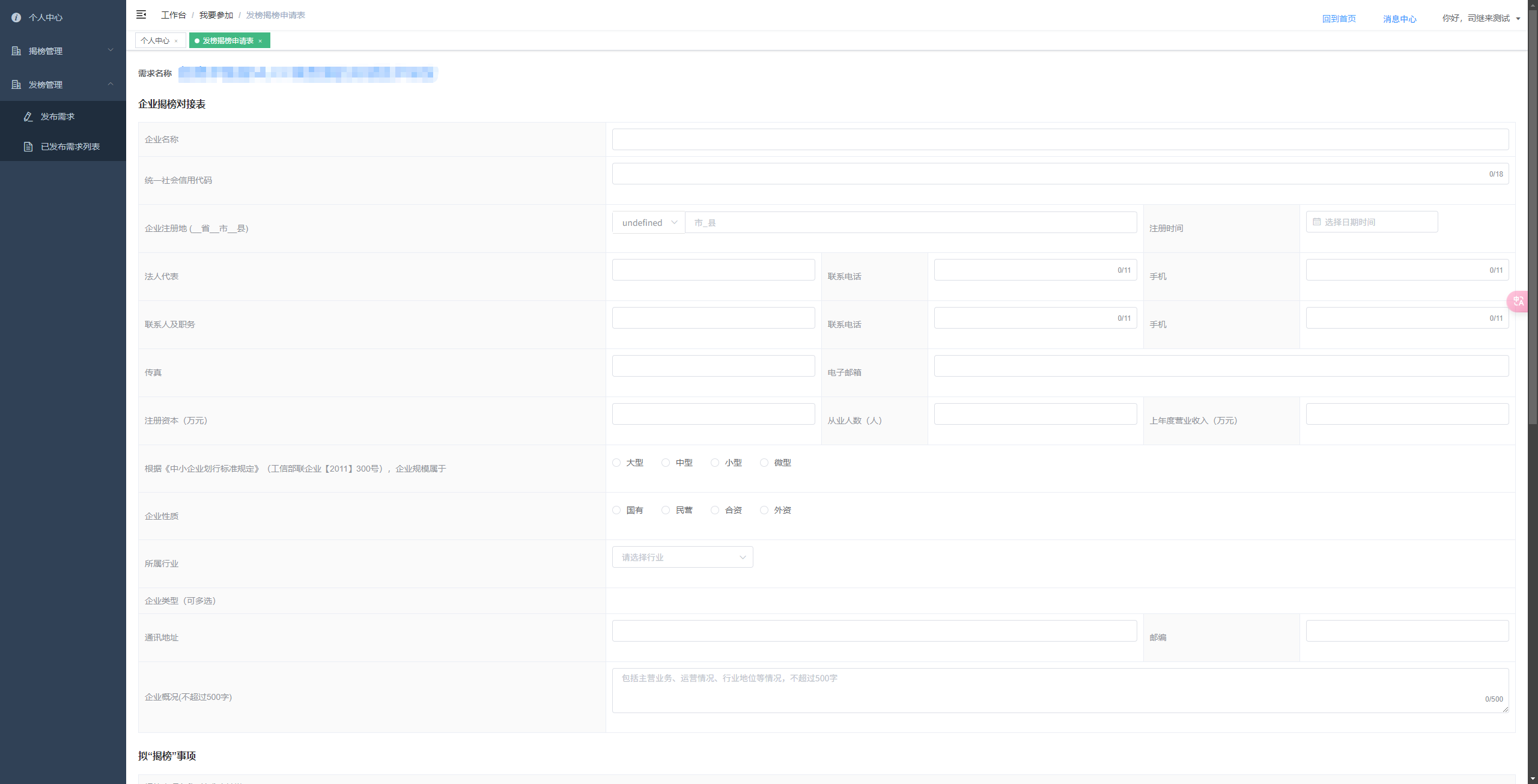
Task: Click the 回到首页 link
Action: pyautogui.click(x=1339, y=19)
